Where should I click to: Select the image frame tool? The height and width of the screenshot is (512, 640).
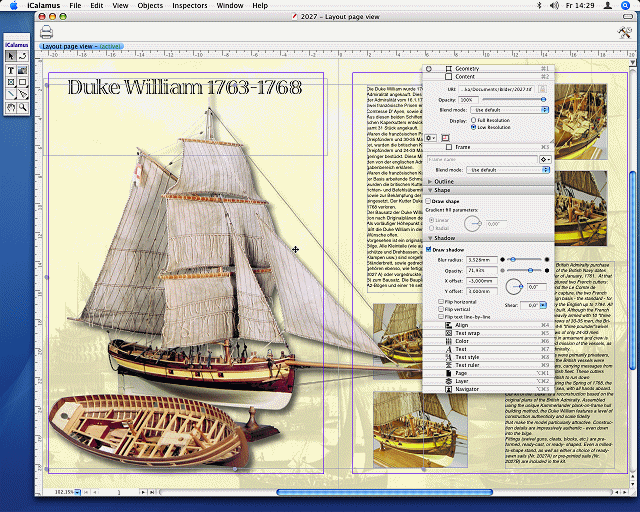pyautogui.click(x=22, y=70)
